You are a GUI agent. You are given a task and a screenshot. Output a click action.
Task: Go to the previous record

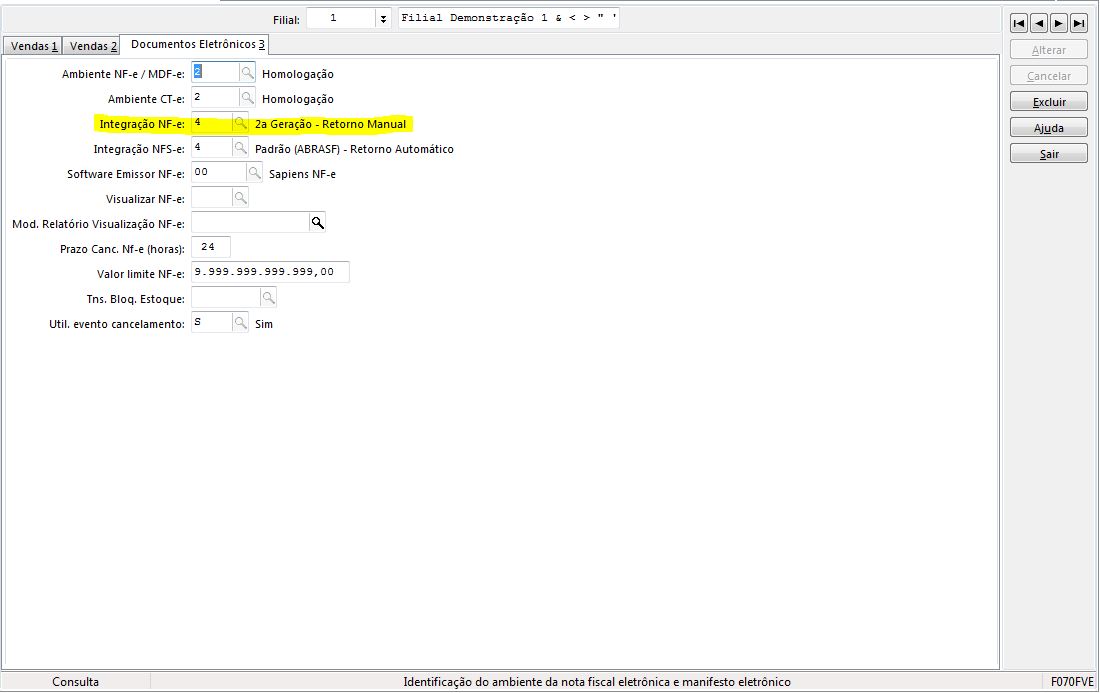coord(1039,23)
